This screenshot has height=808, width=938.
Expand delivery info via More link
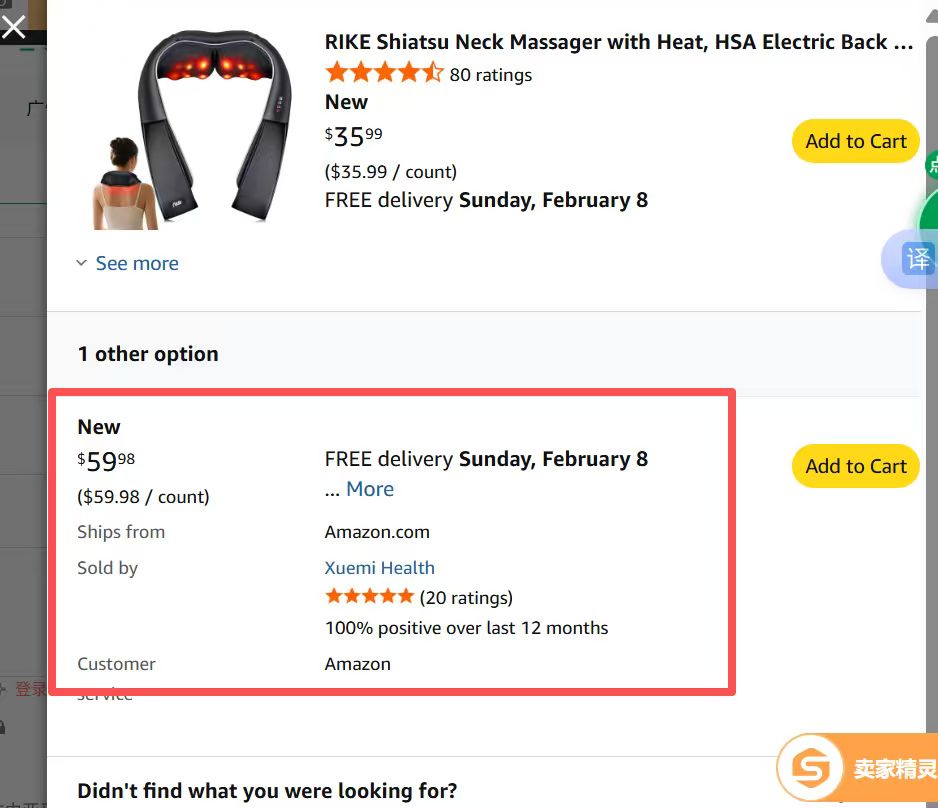click(x=369, y=489)
